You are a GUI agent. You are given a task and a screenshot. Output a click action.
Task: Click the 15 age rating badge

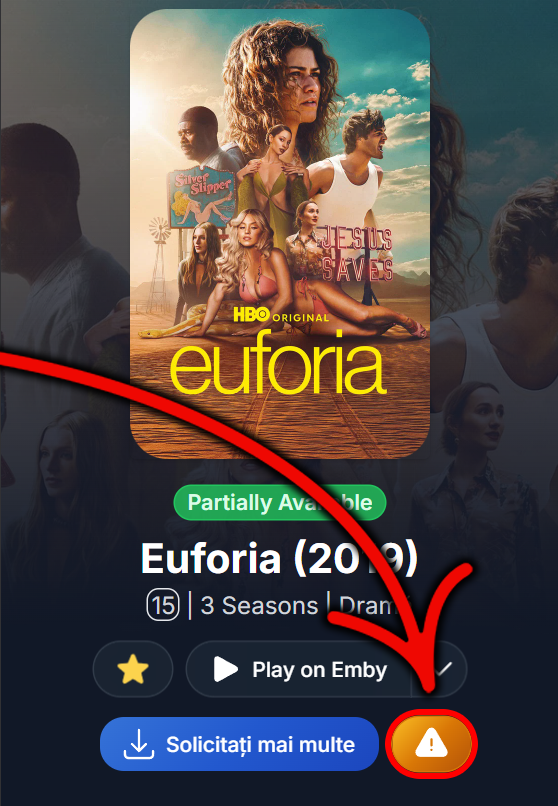tap(163, 606)
